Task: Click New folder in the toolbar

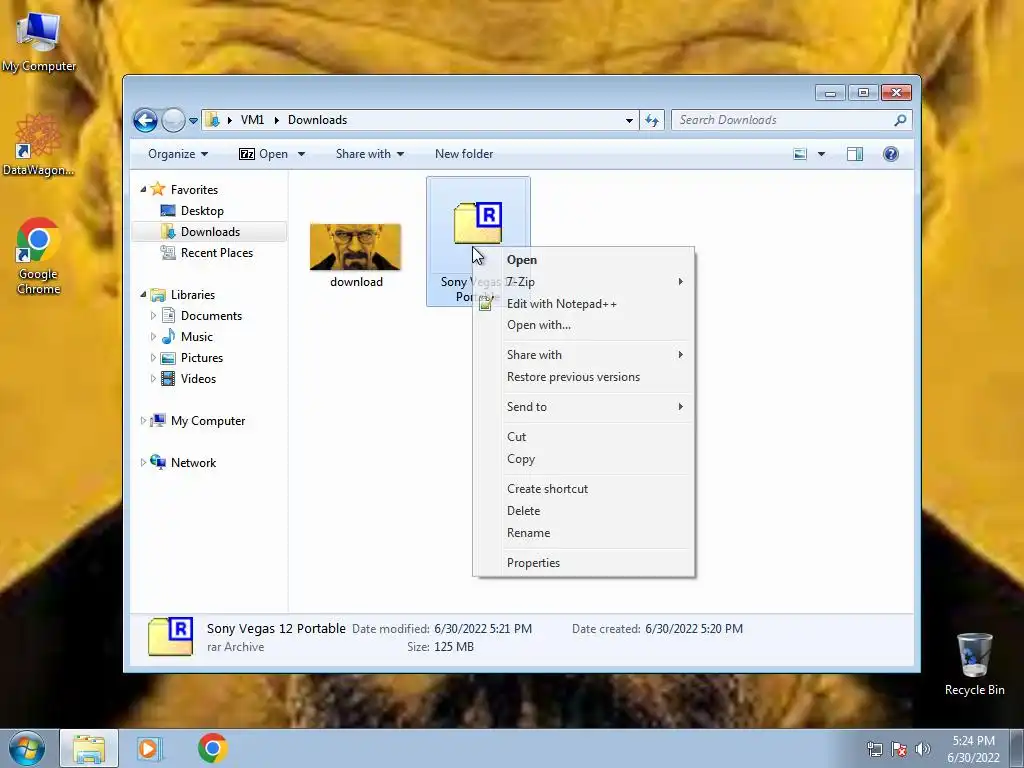Action: (x=464, y=154)
